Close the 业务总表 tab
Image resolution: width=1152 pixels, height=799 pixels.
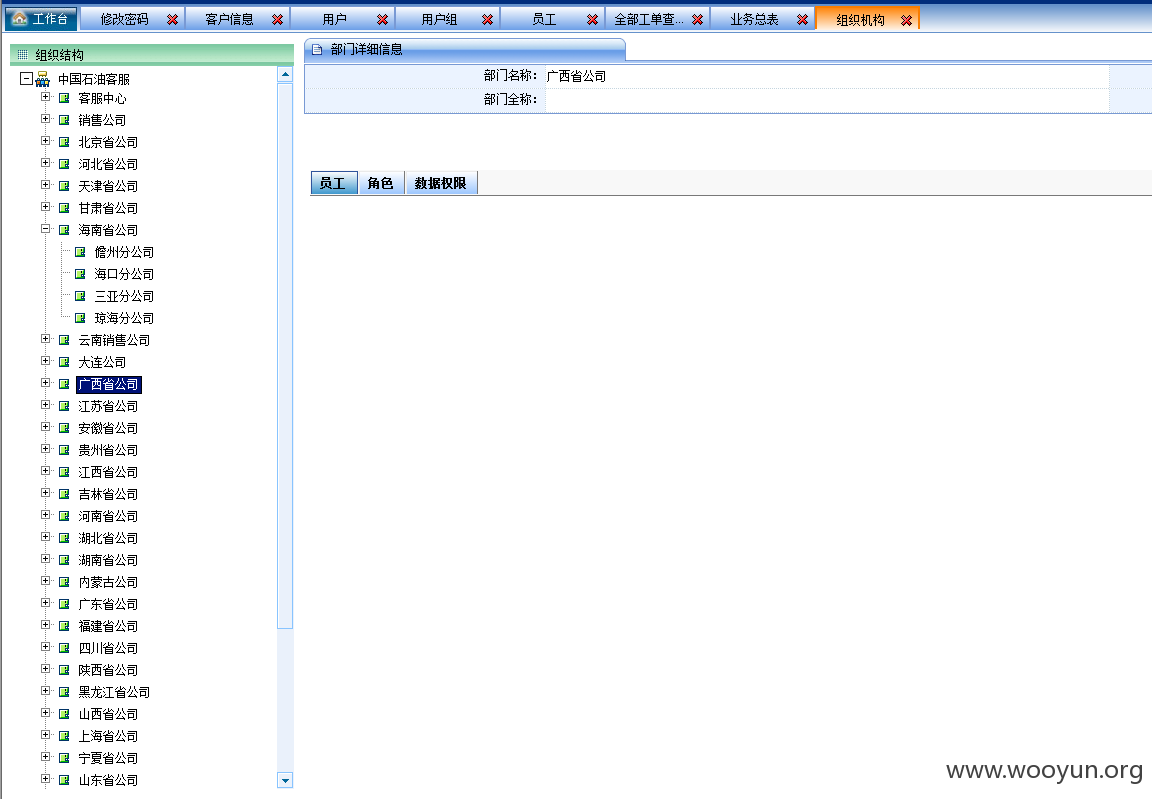coord(802,20)
